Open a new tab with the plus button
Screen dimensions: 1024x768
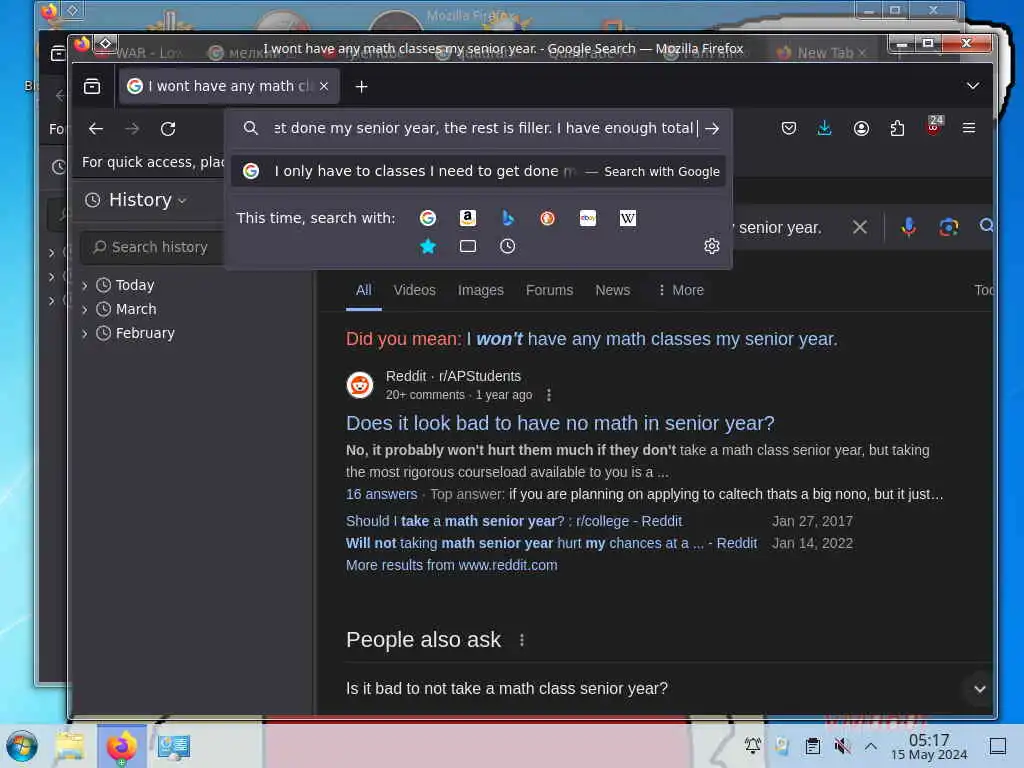click(361, 86)
